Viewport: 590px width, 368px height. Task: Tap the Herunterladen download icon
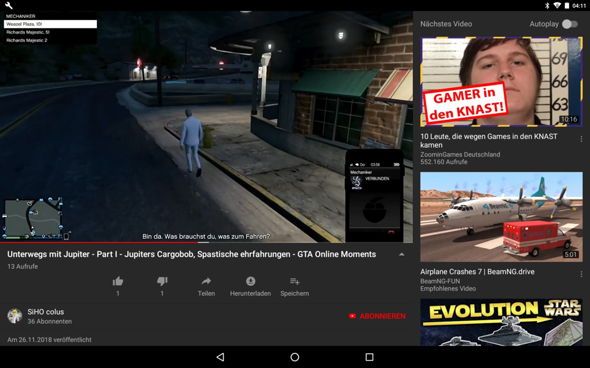coord(251,281)
